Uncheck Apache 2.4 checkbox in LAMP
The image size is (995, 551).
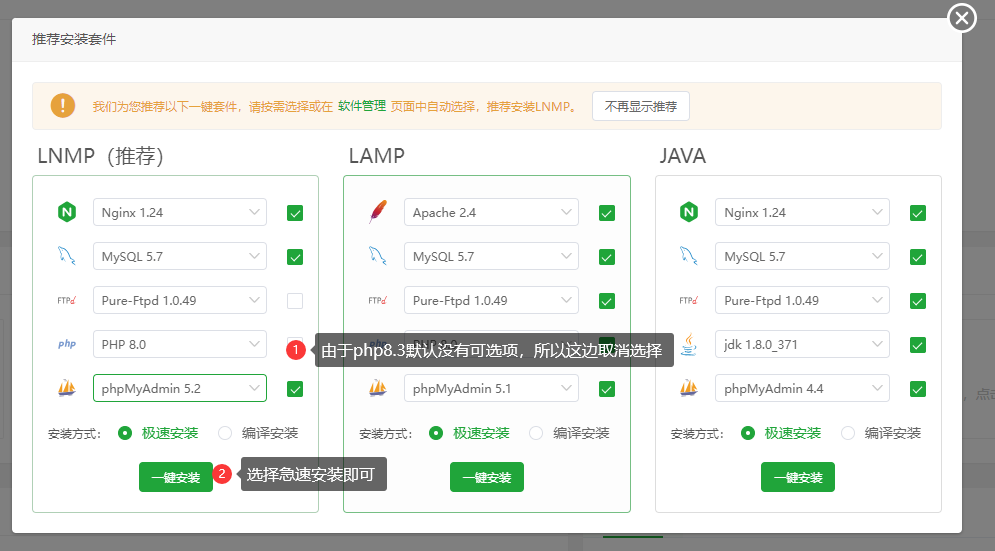pos(607,213)
